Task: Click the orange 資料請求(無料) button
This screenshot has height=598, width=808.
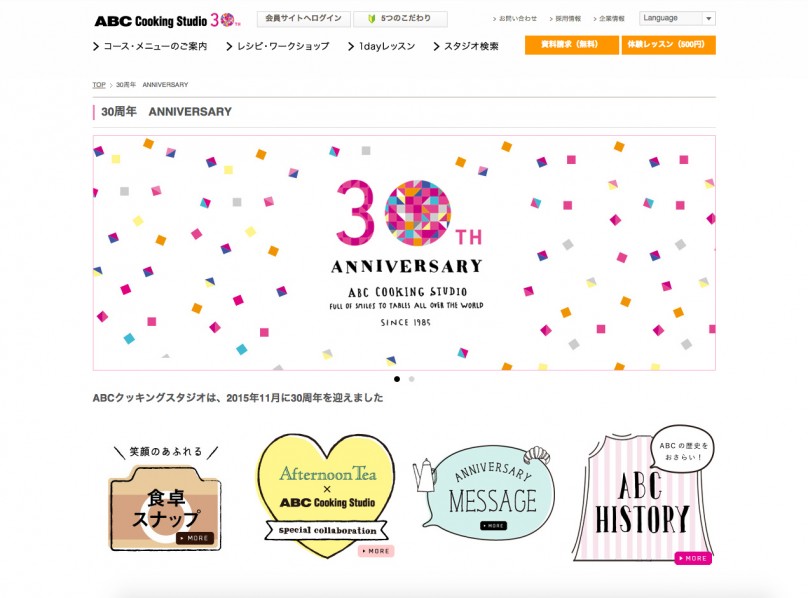Action: point(571,45)
